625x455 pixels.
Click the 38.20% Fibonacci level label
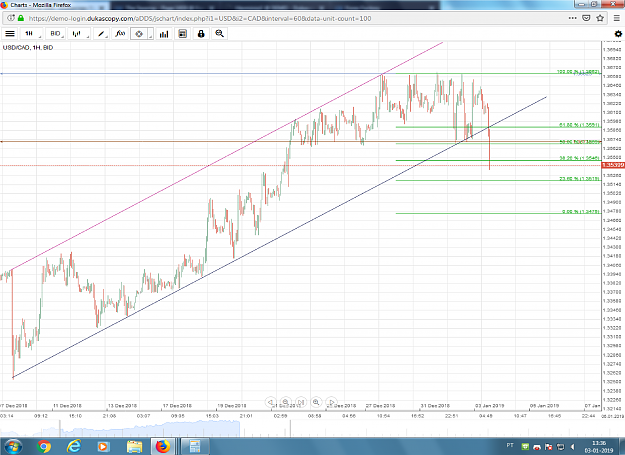(x=579, y=158)
